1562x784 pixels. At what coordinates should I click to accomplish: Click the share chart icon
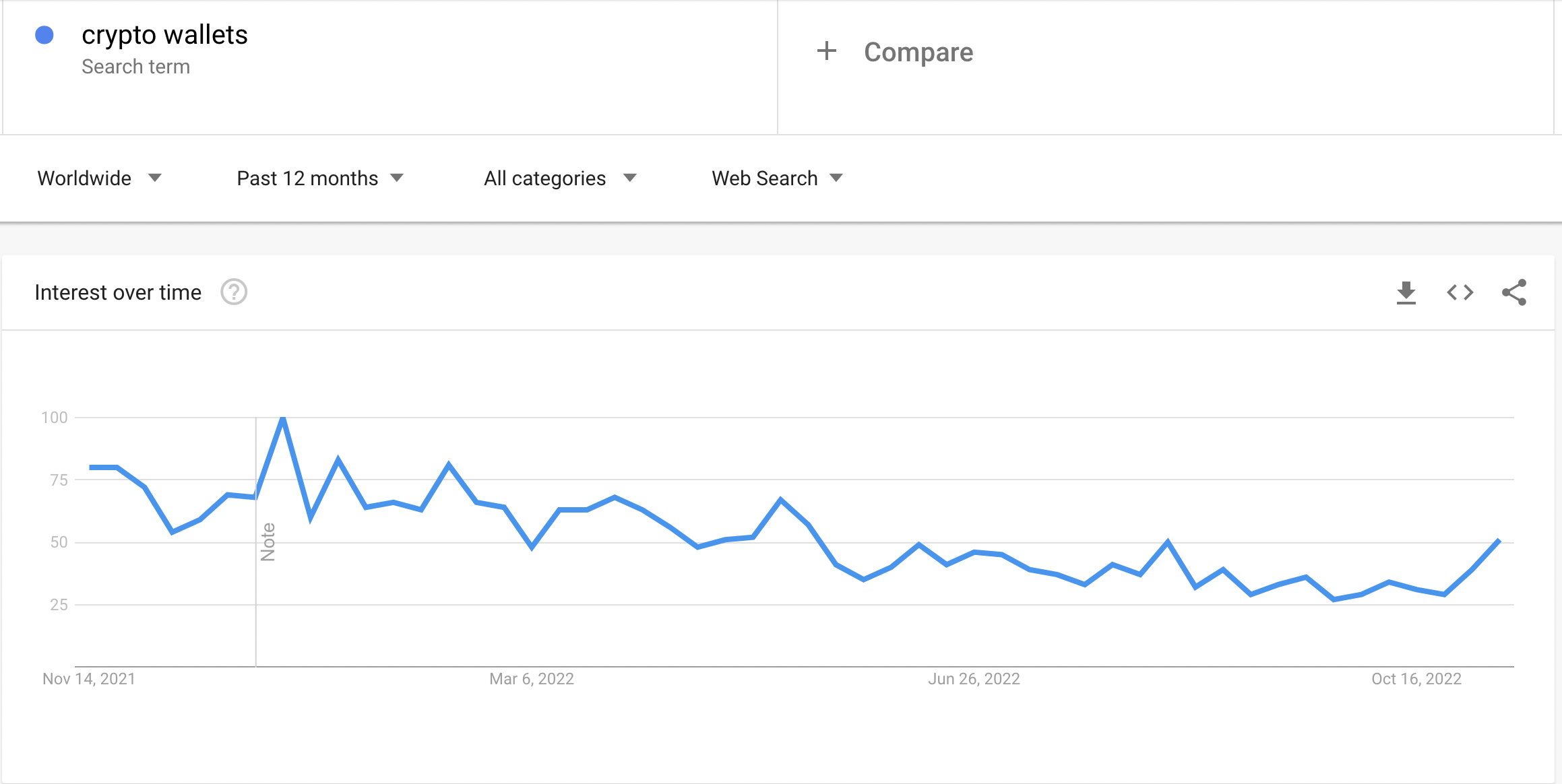tap(1513, 292)
